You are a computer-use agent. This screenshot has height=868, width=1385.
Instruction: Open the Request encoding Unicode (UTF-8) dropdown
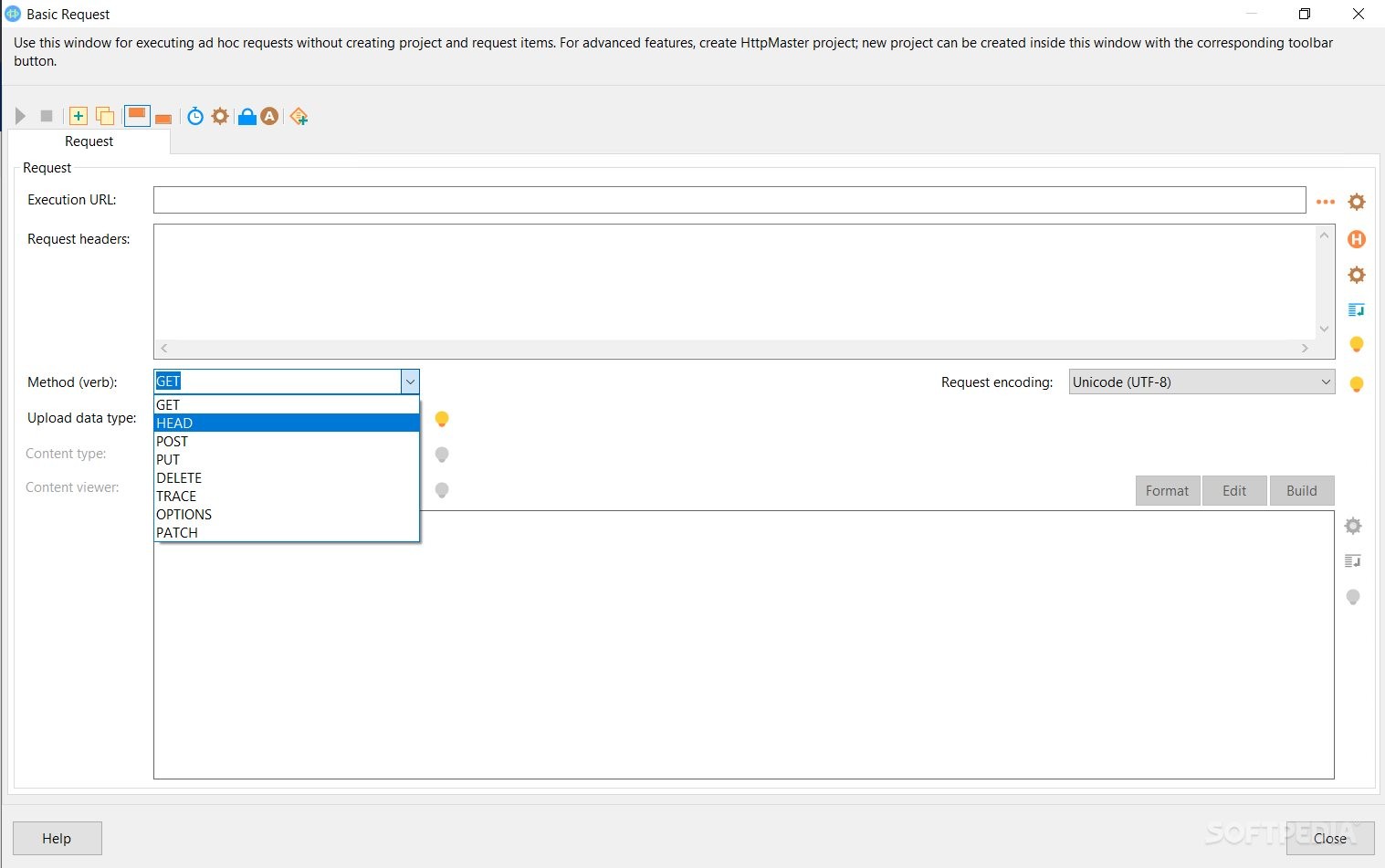pyautogui.click(x=1201, y=382)
